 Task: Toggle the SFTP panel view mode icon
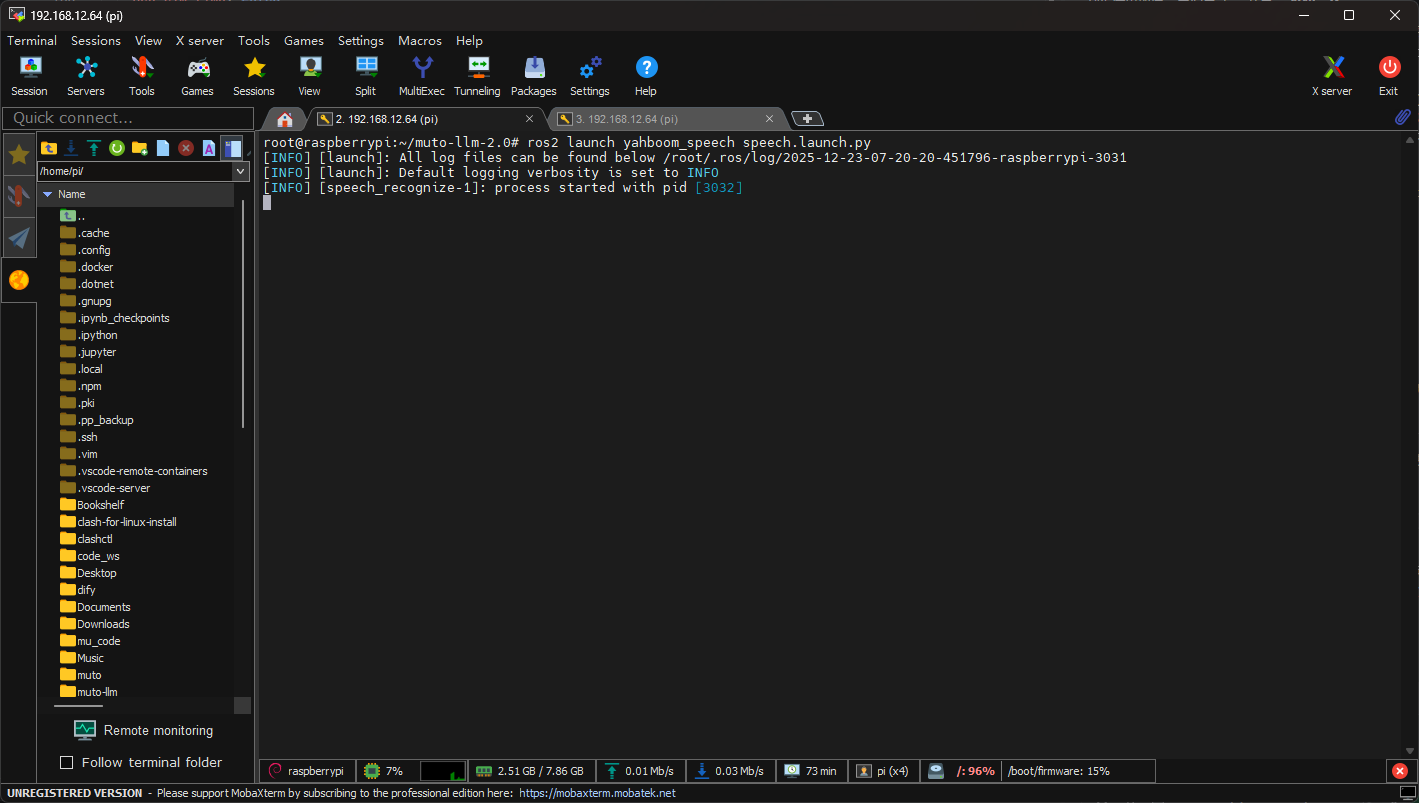232,148
